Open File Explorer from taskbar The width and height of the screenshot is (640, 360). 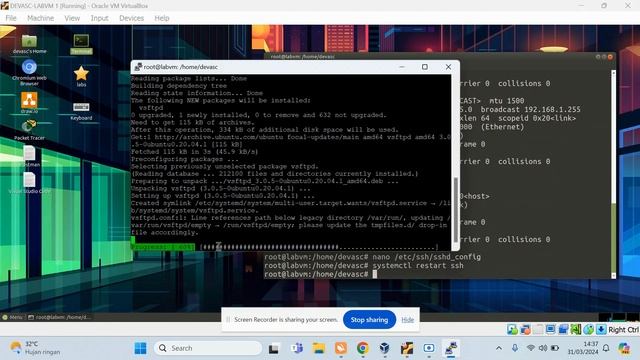[319, 348]
